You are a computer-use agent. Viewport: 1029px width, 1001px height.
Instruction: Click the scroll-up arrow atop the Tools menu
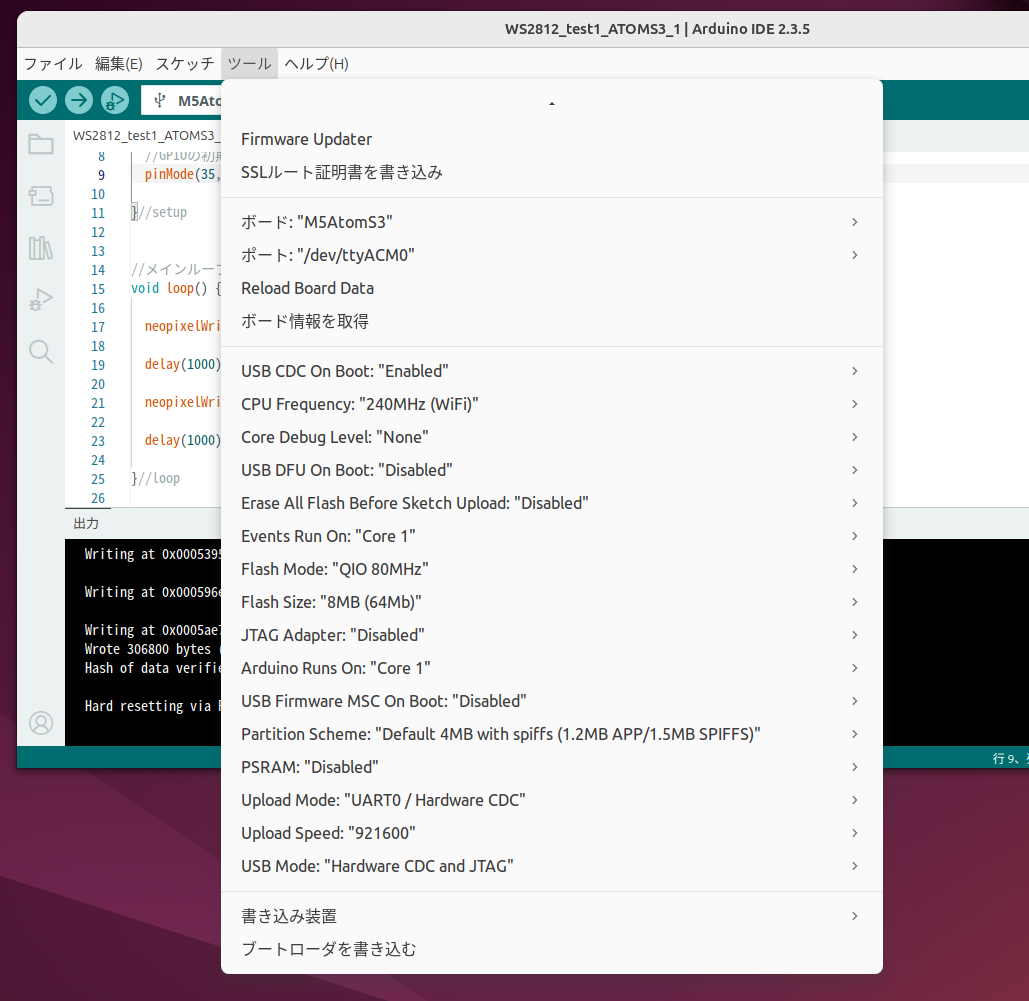point(551,101)
